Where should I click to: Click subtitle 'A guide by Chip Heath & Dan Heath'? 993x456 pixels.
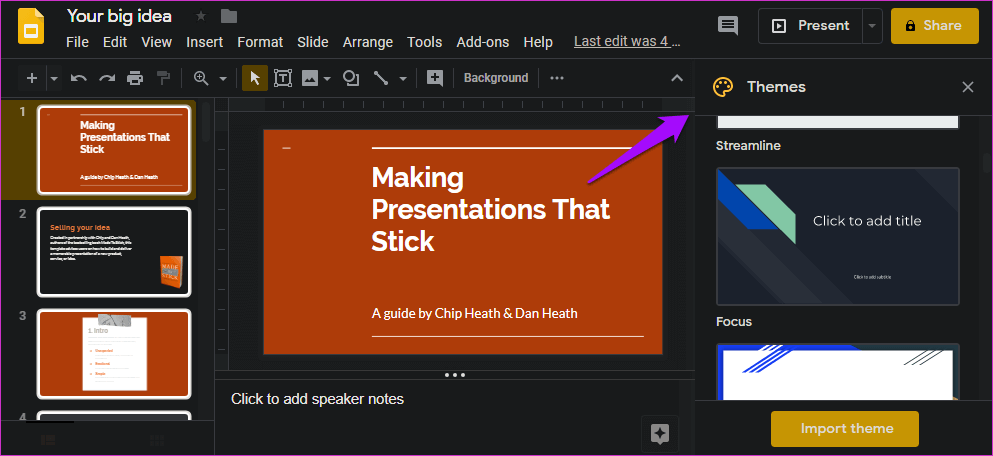474,314
